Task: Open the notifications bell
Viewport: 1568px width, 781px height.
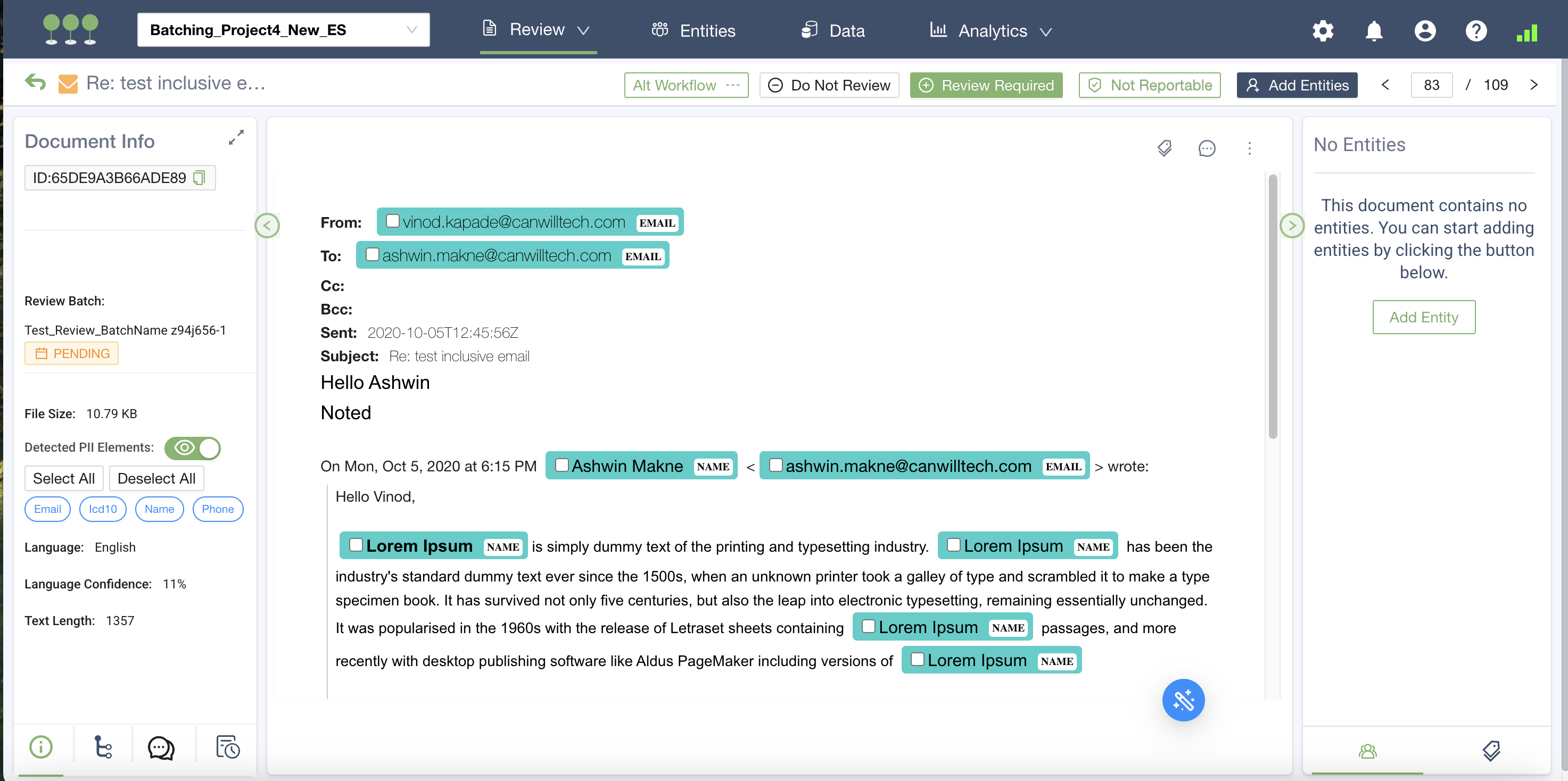Action: tap(1374, 30)
